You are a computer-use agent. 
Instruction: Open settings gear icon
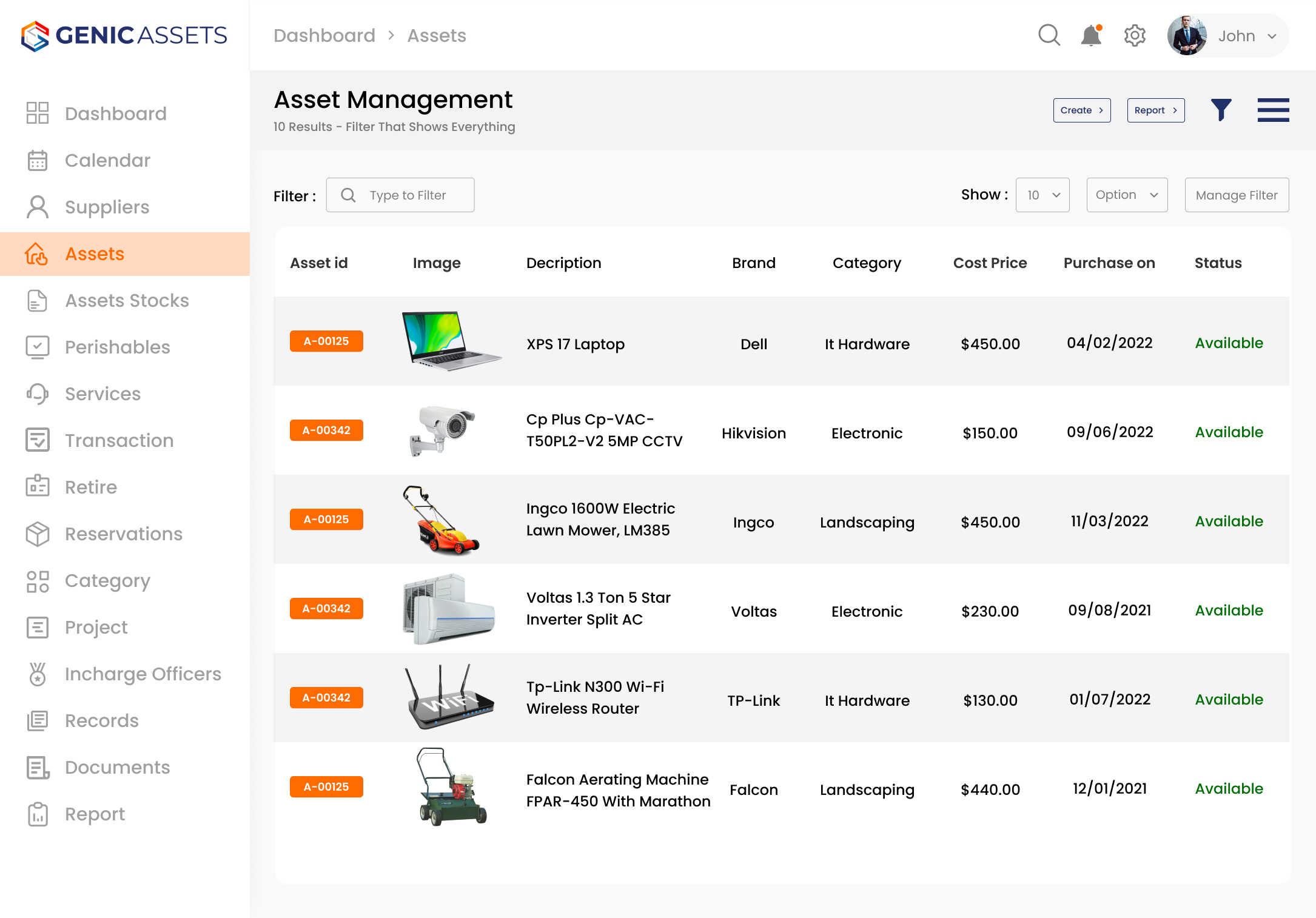pos(1135,35)
